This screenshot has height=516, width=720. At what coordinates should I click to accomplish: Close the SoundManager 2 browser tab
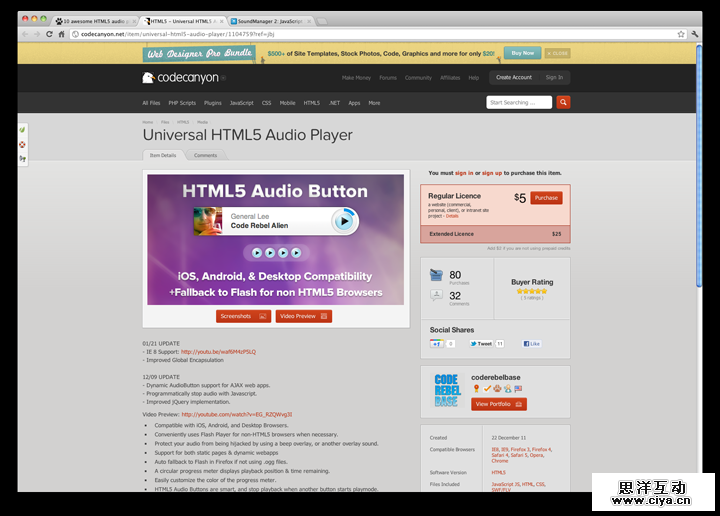coord(309,21)
